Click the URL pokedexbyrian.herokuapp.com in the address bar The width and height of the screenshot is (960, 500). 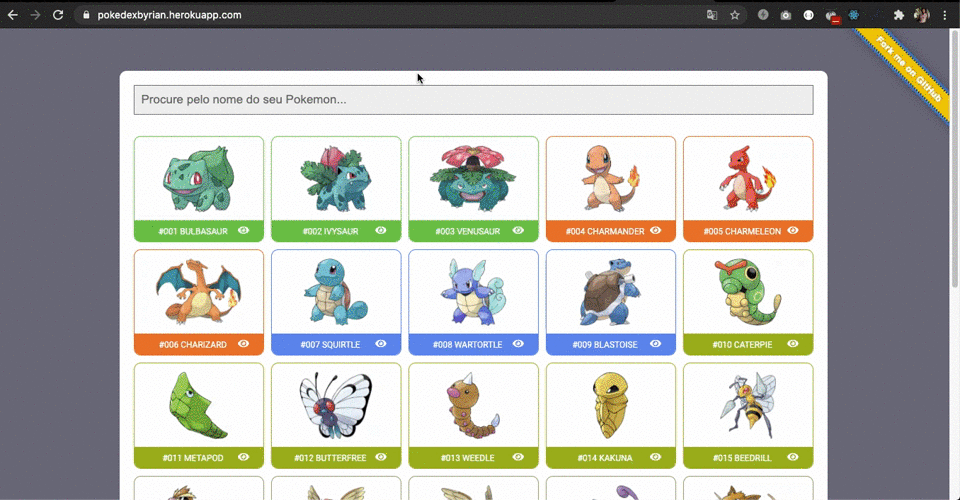point(169,15)
